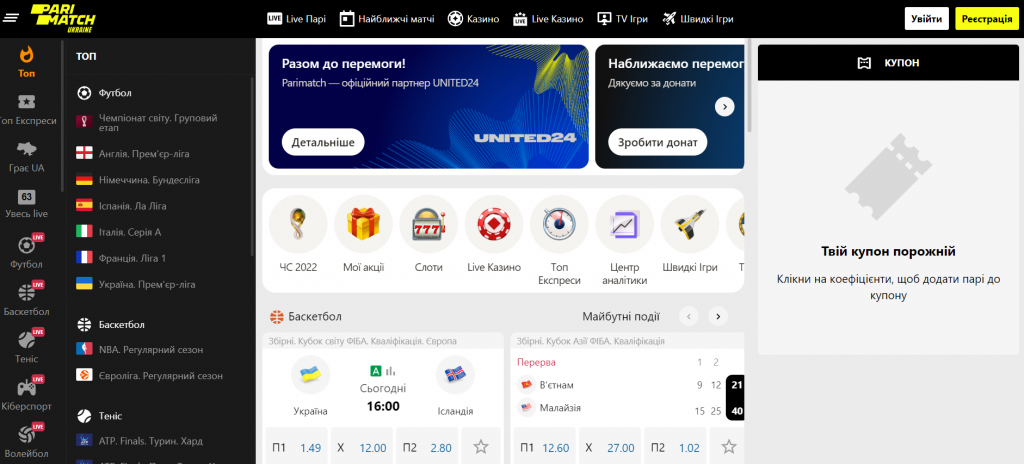Open Швидкі Ігри jet icon shortcut

(690, 225)
